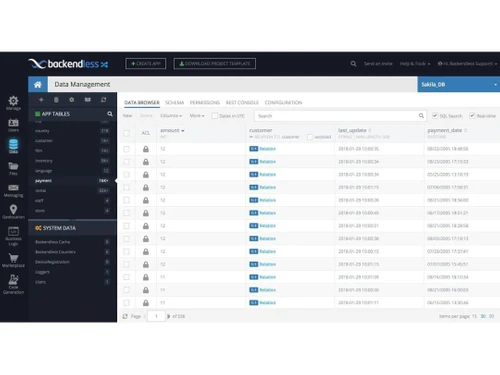Open the Geolocation pin section
This screenshot has height=375, width=500.
coord(13,212)
